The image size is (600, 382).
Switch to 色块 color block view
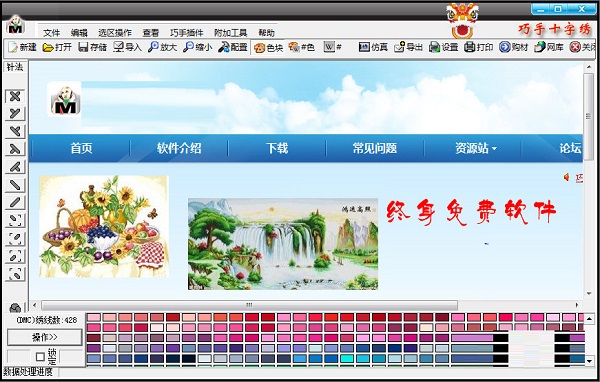(x=268, y=47)
